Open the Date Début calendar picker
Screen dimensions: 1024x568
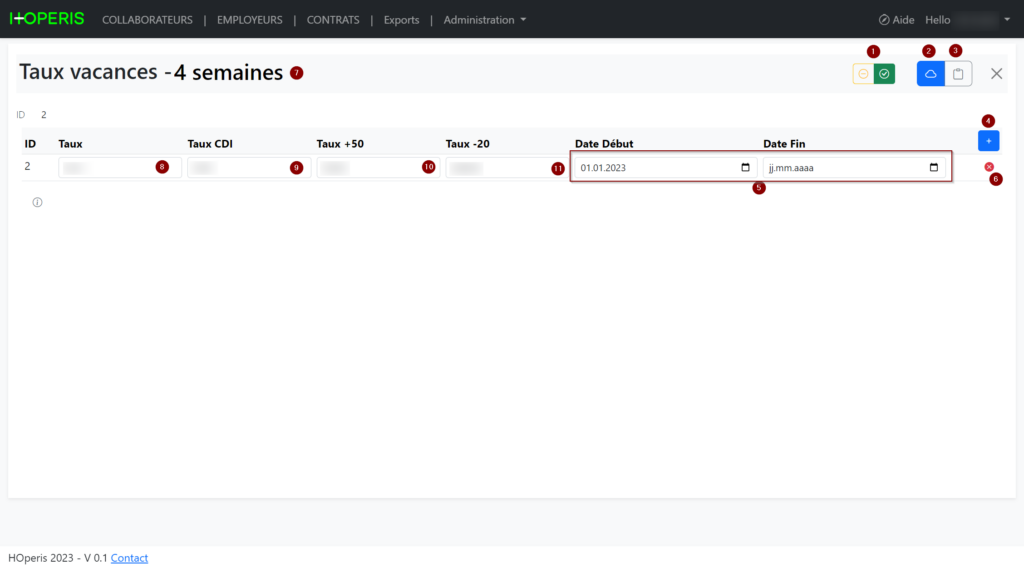(745, 168)
